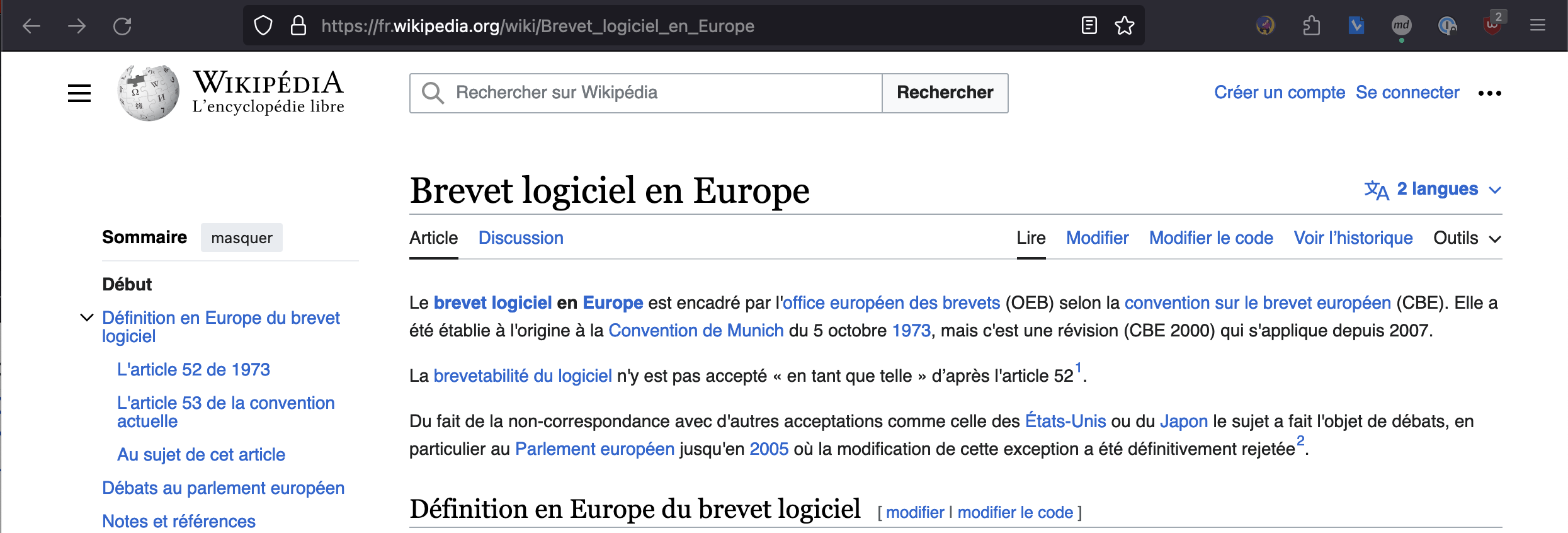Click modifier beside the Définition heading
Viewport: 1568px width, 533px height.
point(915,512)
